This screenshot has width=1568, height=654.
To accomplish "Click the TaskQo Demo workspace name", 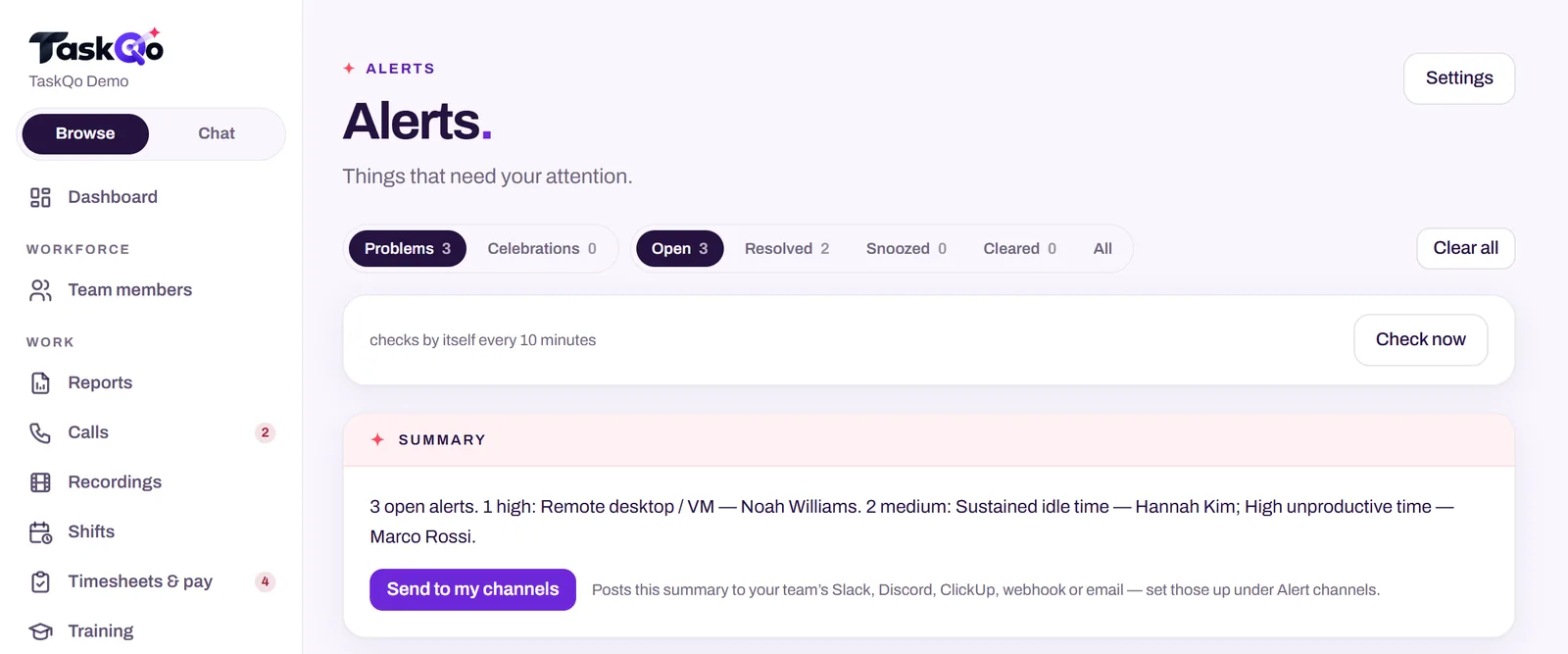I will pyautogui.click(x=78, y=81).
